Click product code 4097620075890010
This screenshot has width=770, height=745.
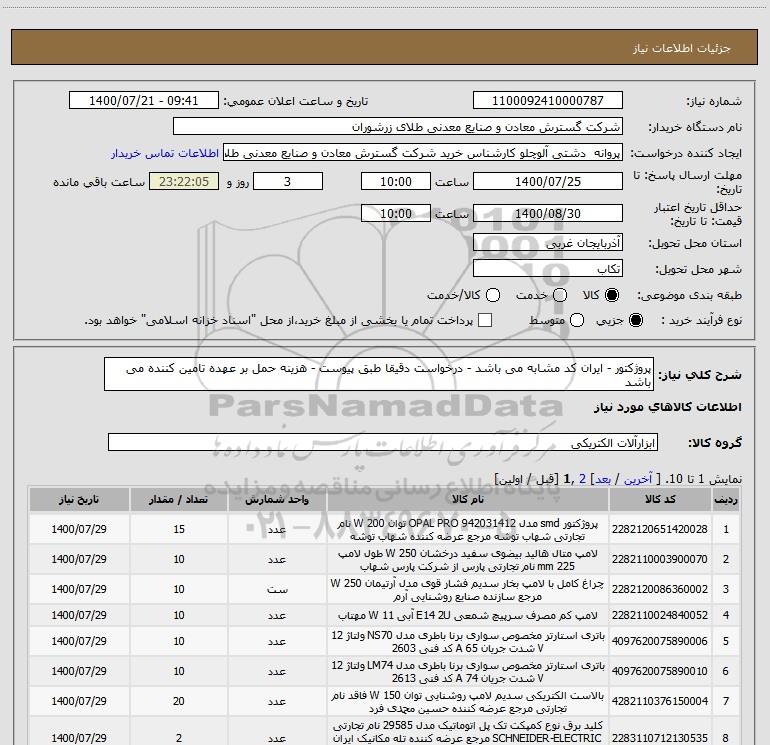coord(660,671)
